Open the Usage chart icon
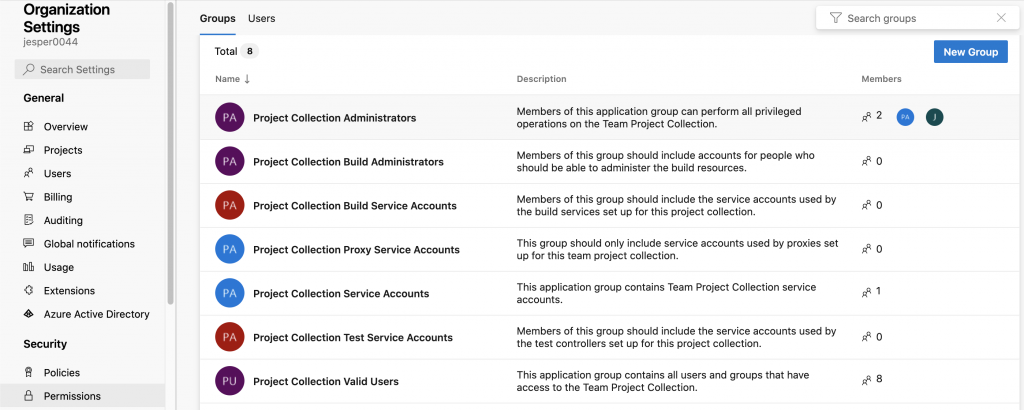Viewport: 1024px width, 410px height. click(29, 267)
